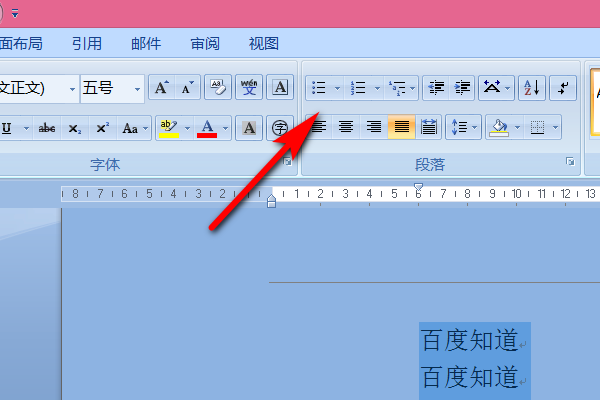This screenshot has height=400, width=600.
Task: Toggle center alignment
Action: click(x=346, y=127)
